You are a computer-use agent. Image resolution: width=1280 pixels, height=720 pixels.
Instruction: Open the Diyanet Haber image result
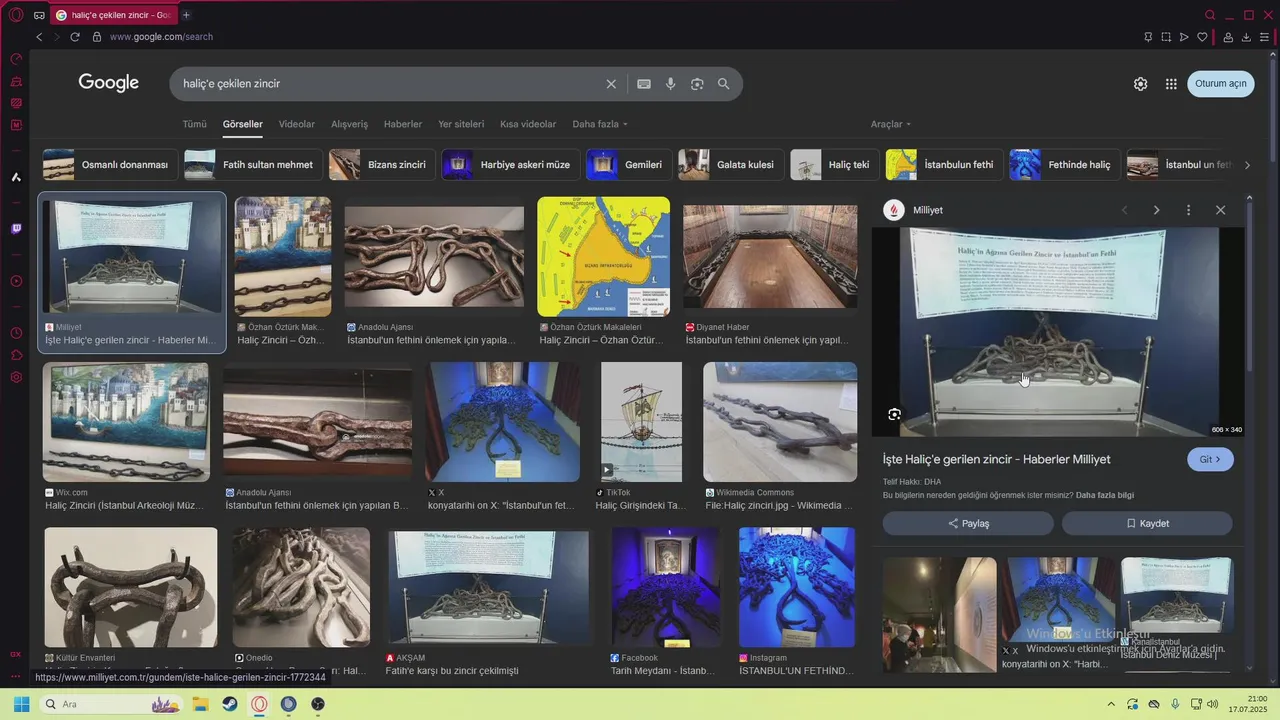(x=770, y=257)
